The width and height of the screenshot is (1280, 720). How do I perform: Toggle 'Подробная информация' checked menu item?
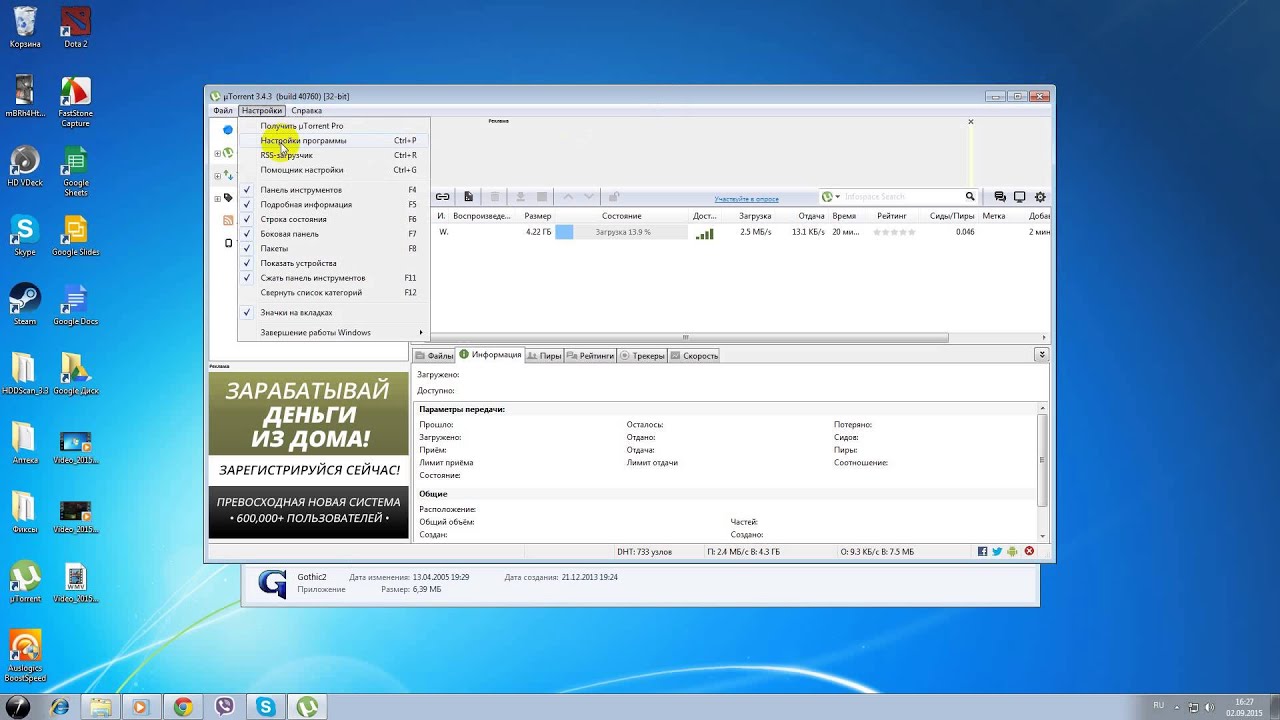[333, 204]
